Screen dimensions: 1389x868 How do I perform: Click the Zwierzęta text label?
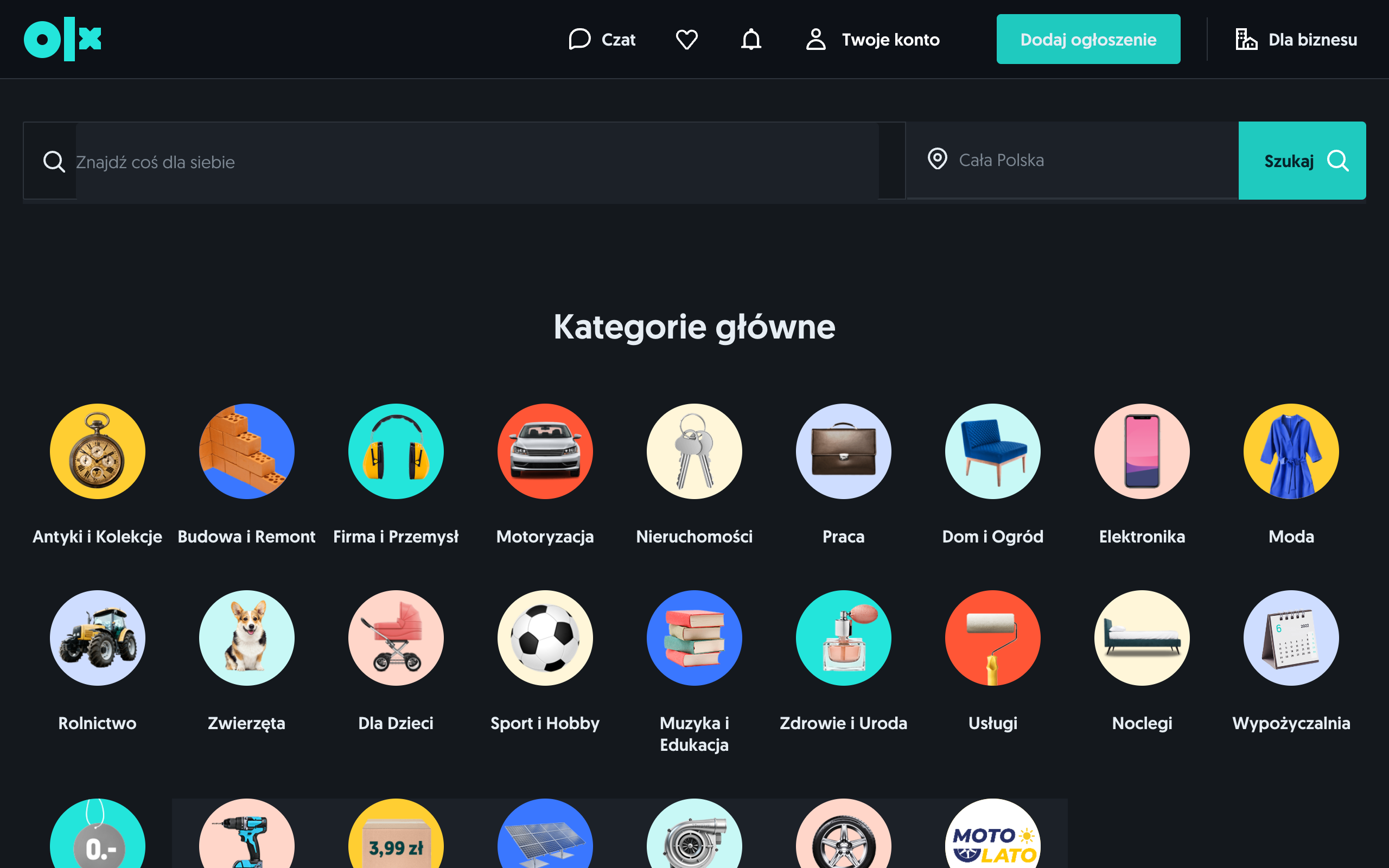[x=247, y=724]
